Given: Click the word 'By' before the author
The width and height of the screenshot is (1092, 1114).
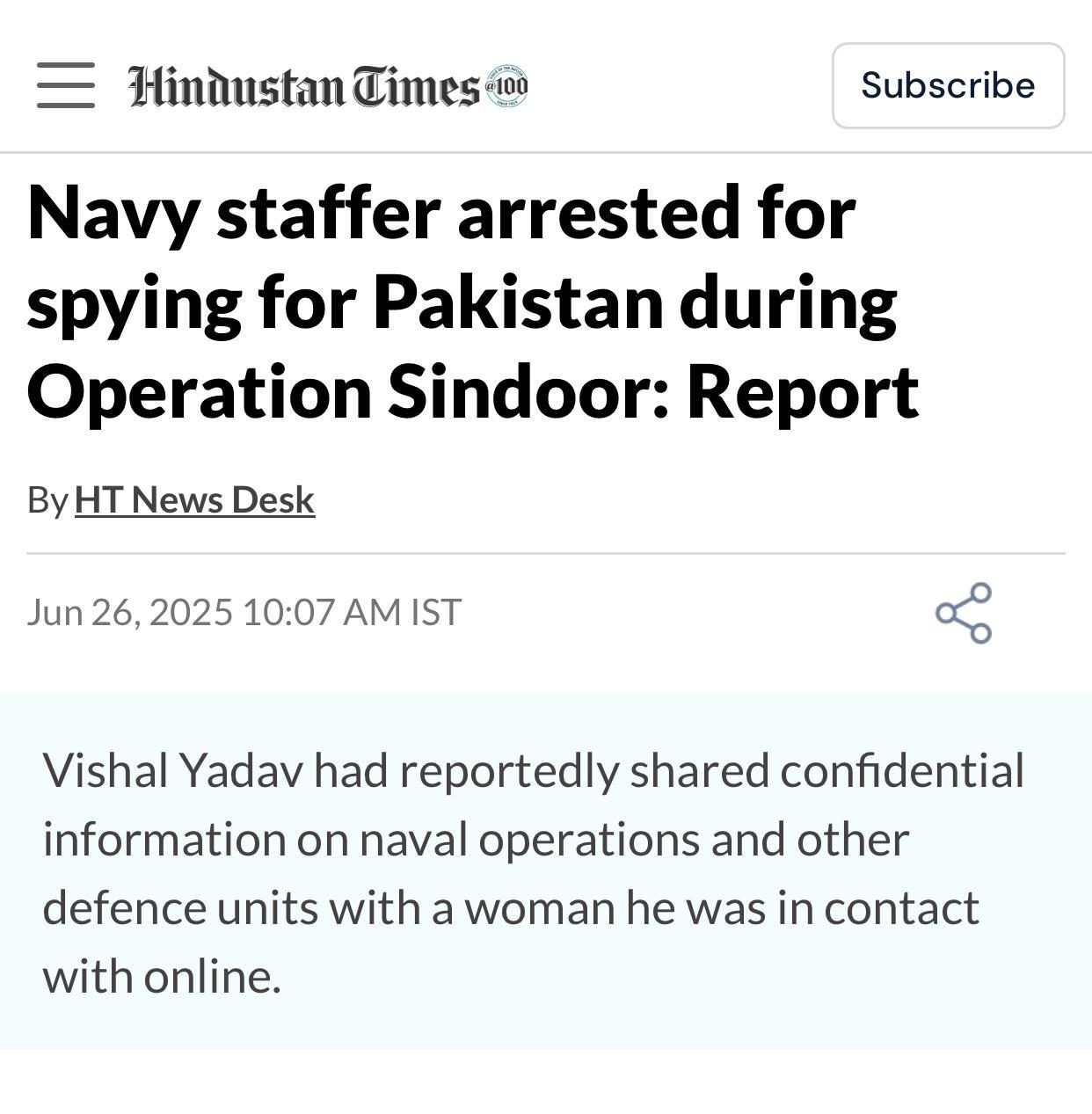Looking at the screenshot, I should 47,499.
